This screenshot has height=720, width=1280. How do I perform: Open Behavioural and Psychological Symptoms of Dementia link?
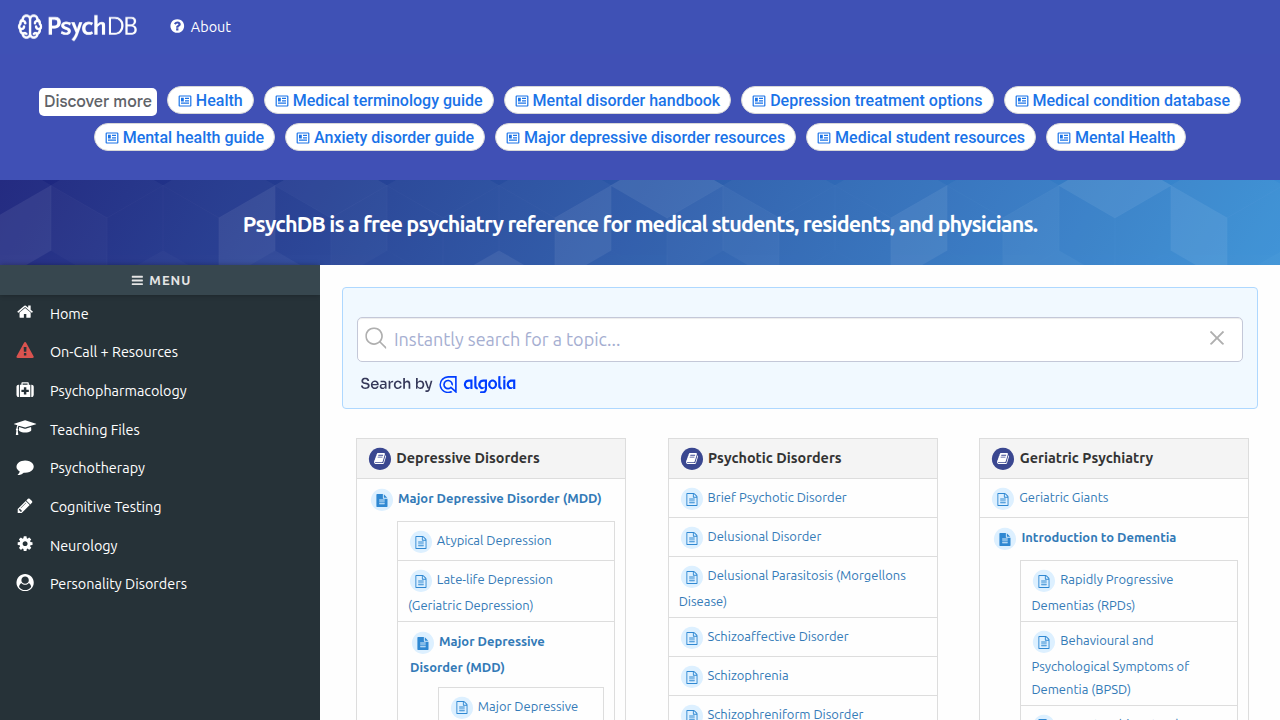(1111, 665)
